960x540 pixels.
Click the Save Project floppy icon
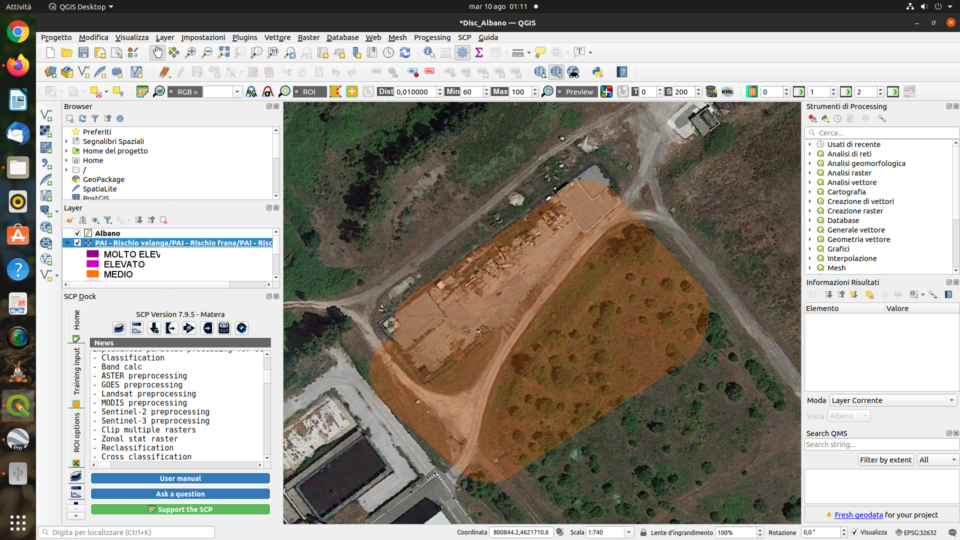tap(84, 52)
